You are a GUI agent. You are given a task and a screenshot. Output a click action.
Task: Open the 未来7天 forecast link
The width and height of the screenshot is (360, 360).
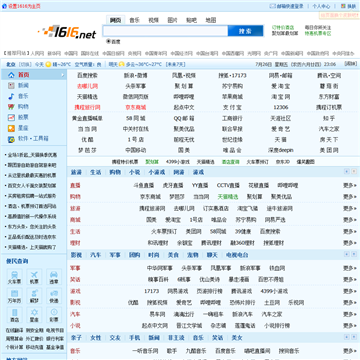pos(176,64)
